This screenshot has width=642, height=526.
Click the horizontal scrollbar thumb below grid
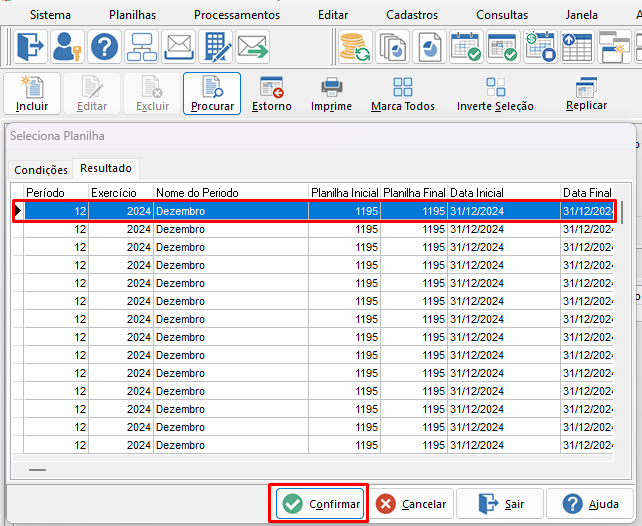(37, 470)
